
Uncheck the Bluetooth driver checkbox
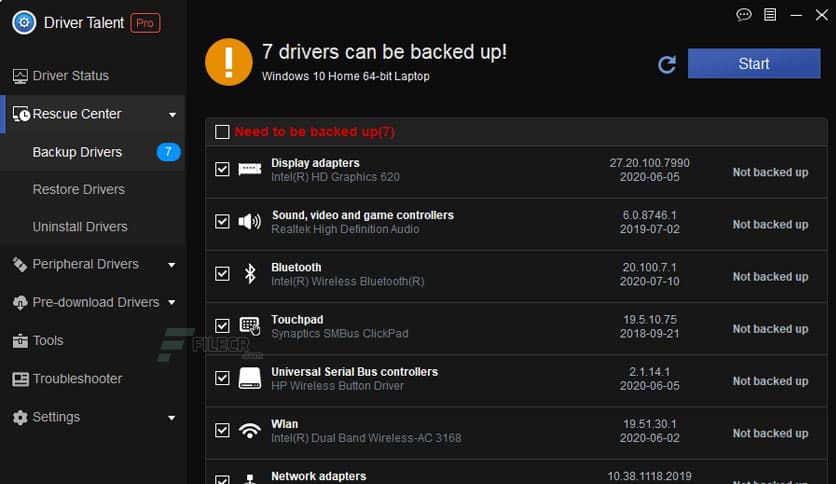(x=222, y=273)
